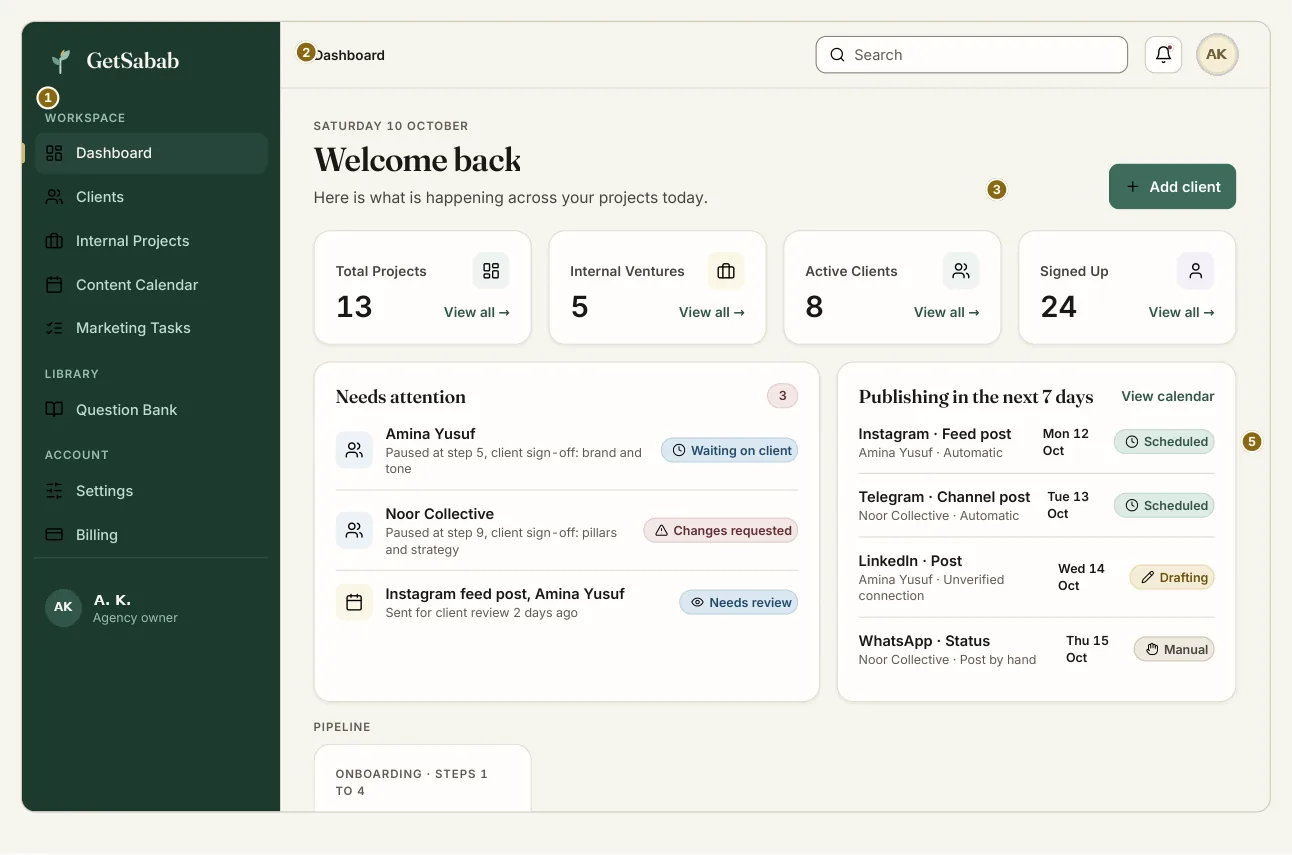
Task: Open the Question Bank library
Action: [x=151, y=410]
